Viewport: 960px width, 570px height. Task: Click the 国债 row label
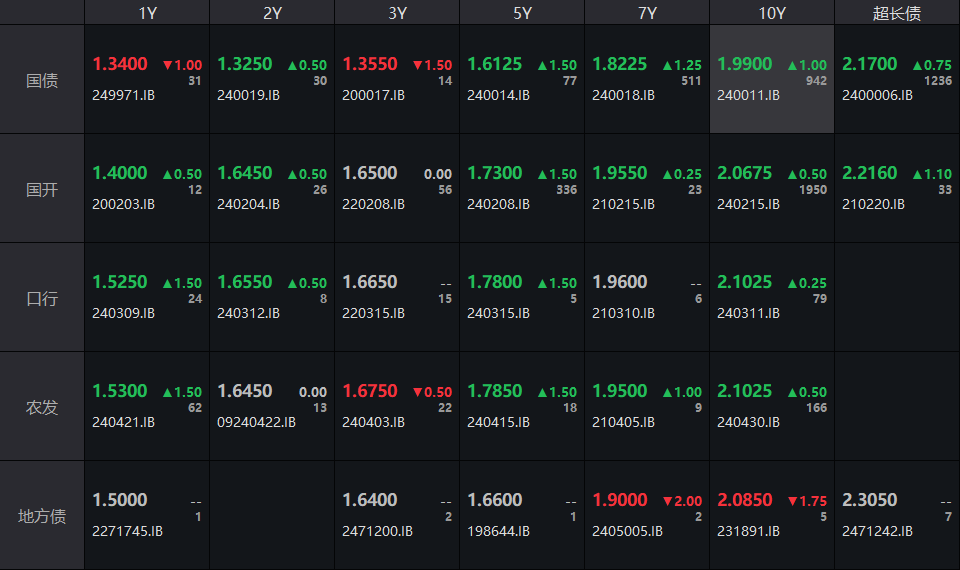tap(42, 80)
